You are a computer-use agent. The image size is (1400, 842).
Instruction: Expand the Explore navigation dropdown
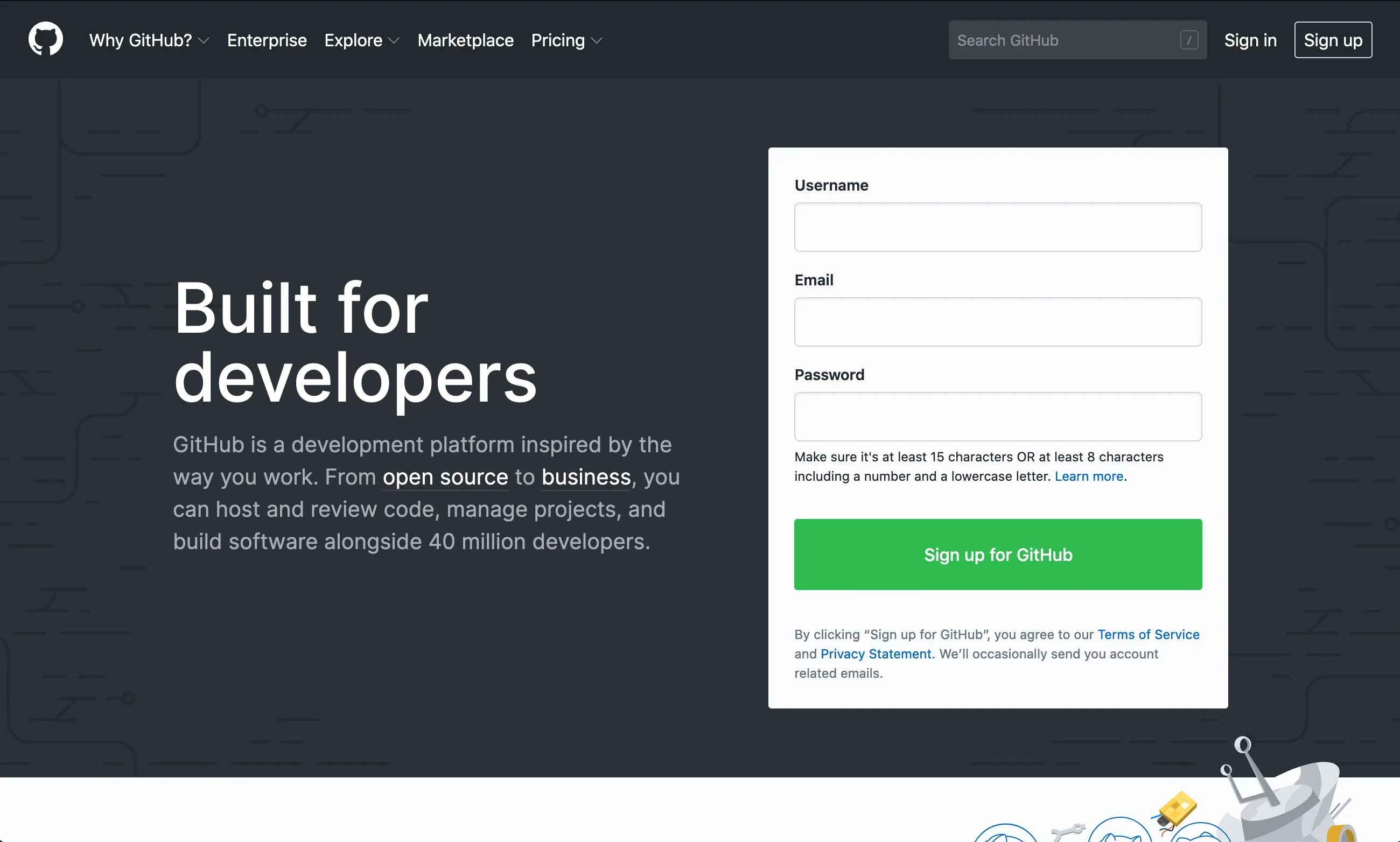(x=361, y=40)
